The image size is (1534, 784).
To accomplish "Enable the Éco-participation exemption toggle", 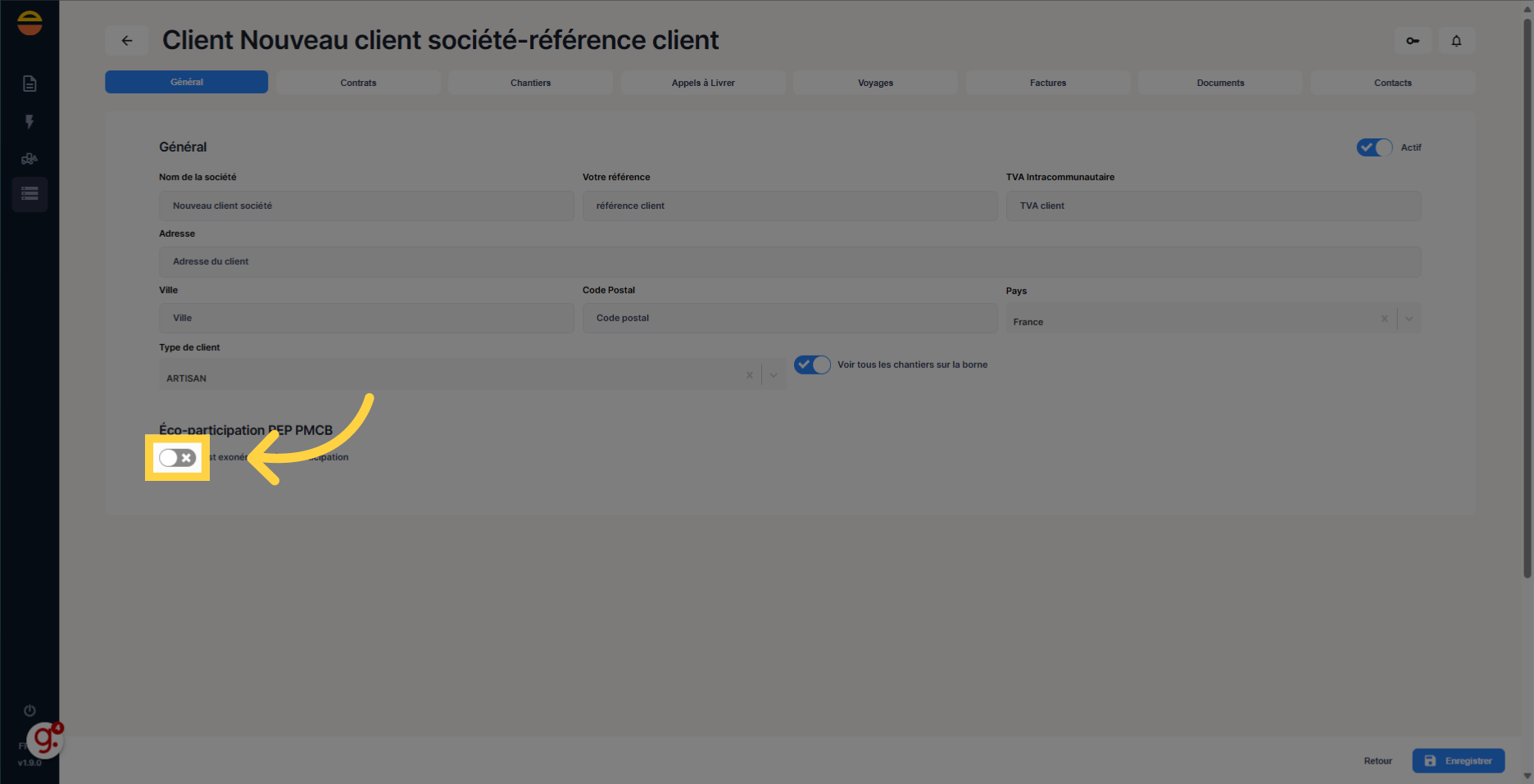I will (177, 458).
